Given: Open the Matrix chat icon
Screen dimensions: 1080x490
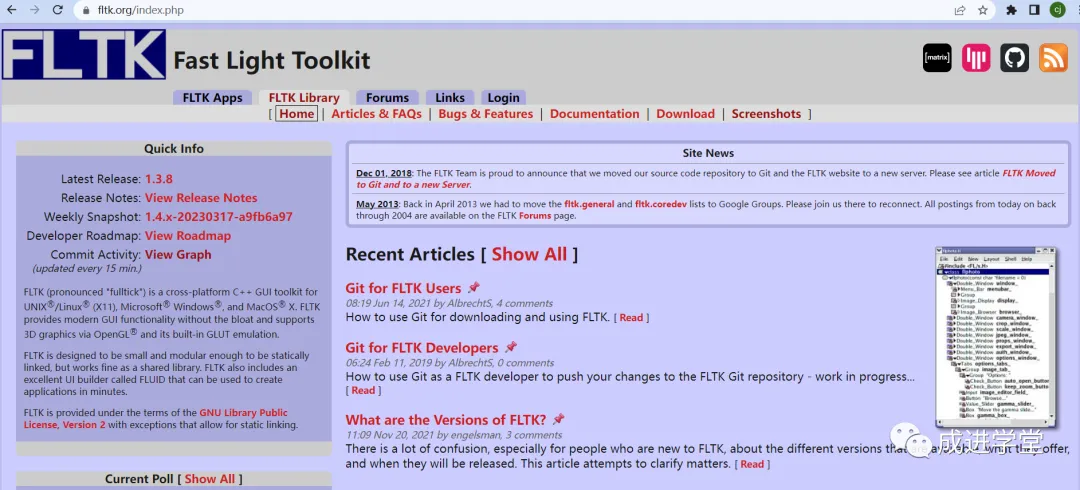Looking at the screenshot, I should (x=937, y=58).
